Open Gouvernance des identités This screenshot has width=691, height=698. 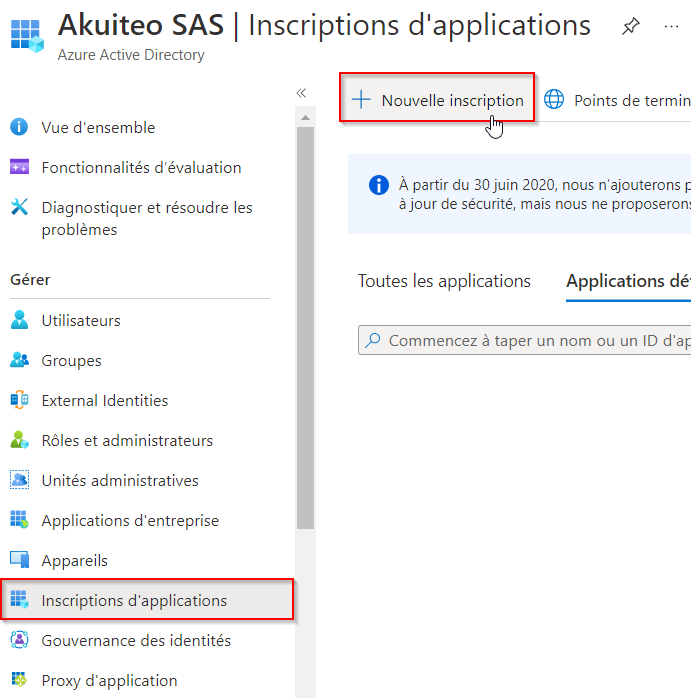(136, 641)
